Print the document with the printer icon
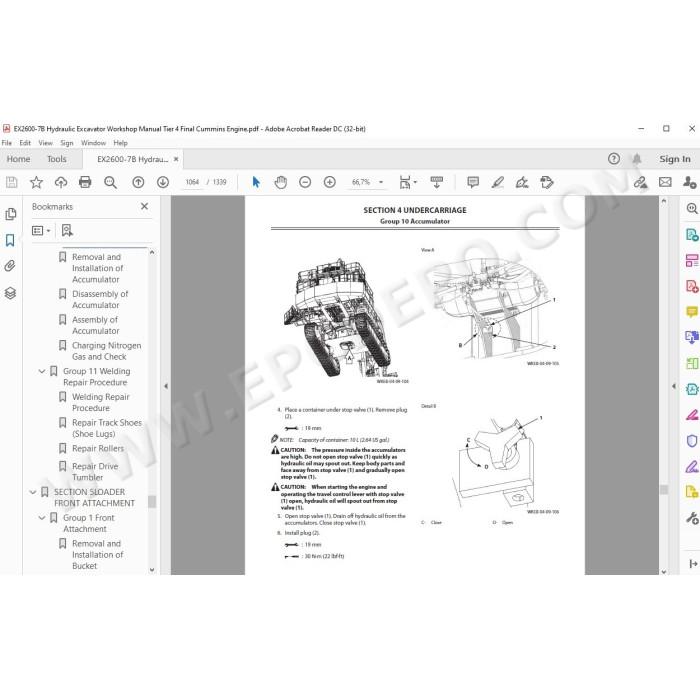The height and width of the screenshot is (700, 700). pyautogui.click(x=85, y=182)
